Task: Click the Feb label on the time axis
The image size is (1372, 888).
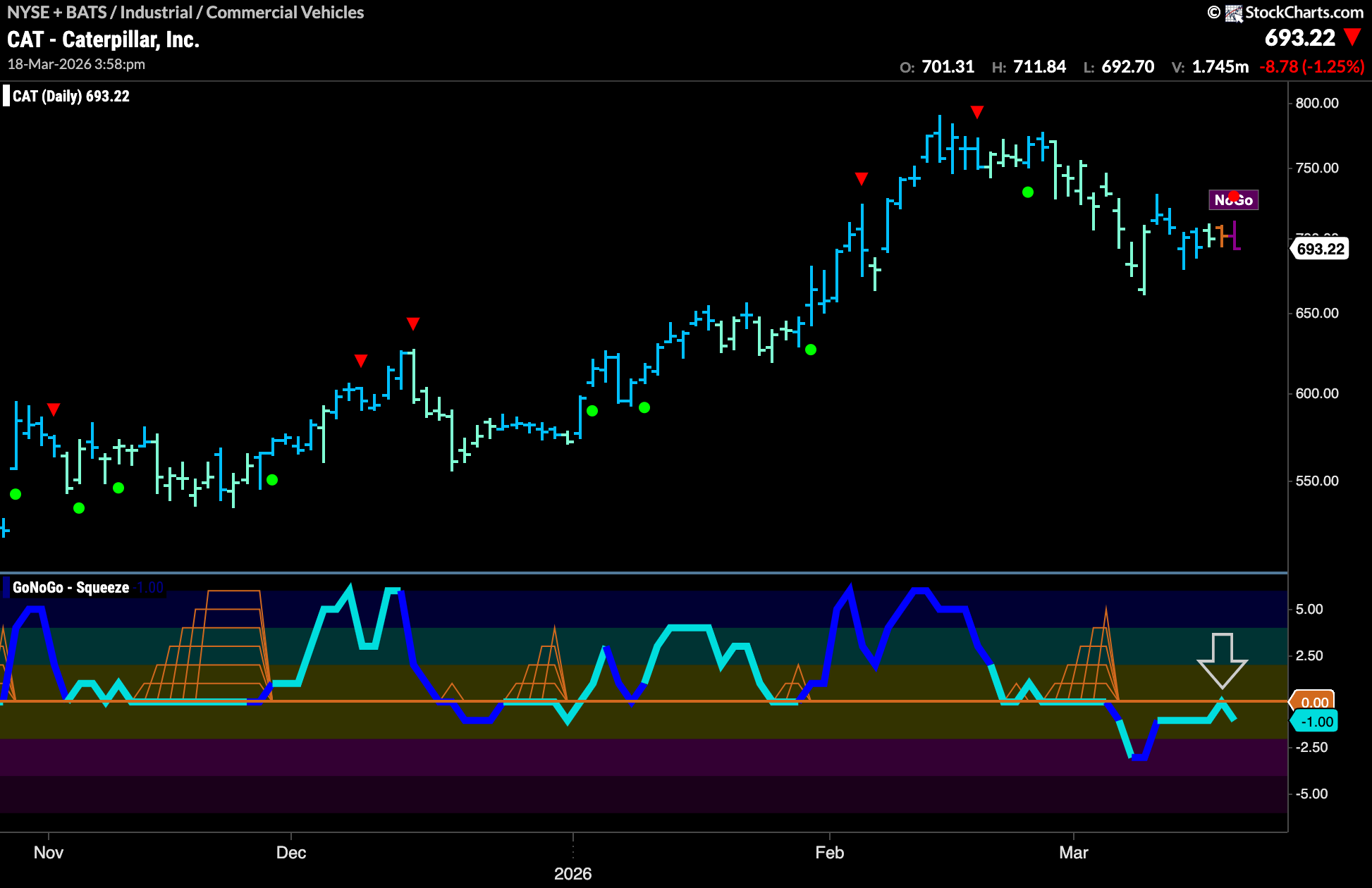Action: point(830,853)
